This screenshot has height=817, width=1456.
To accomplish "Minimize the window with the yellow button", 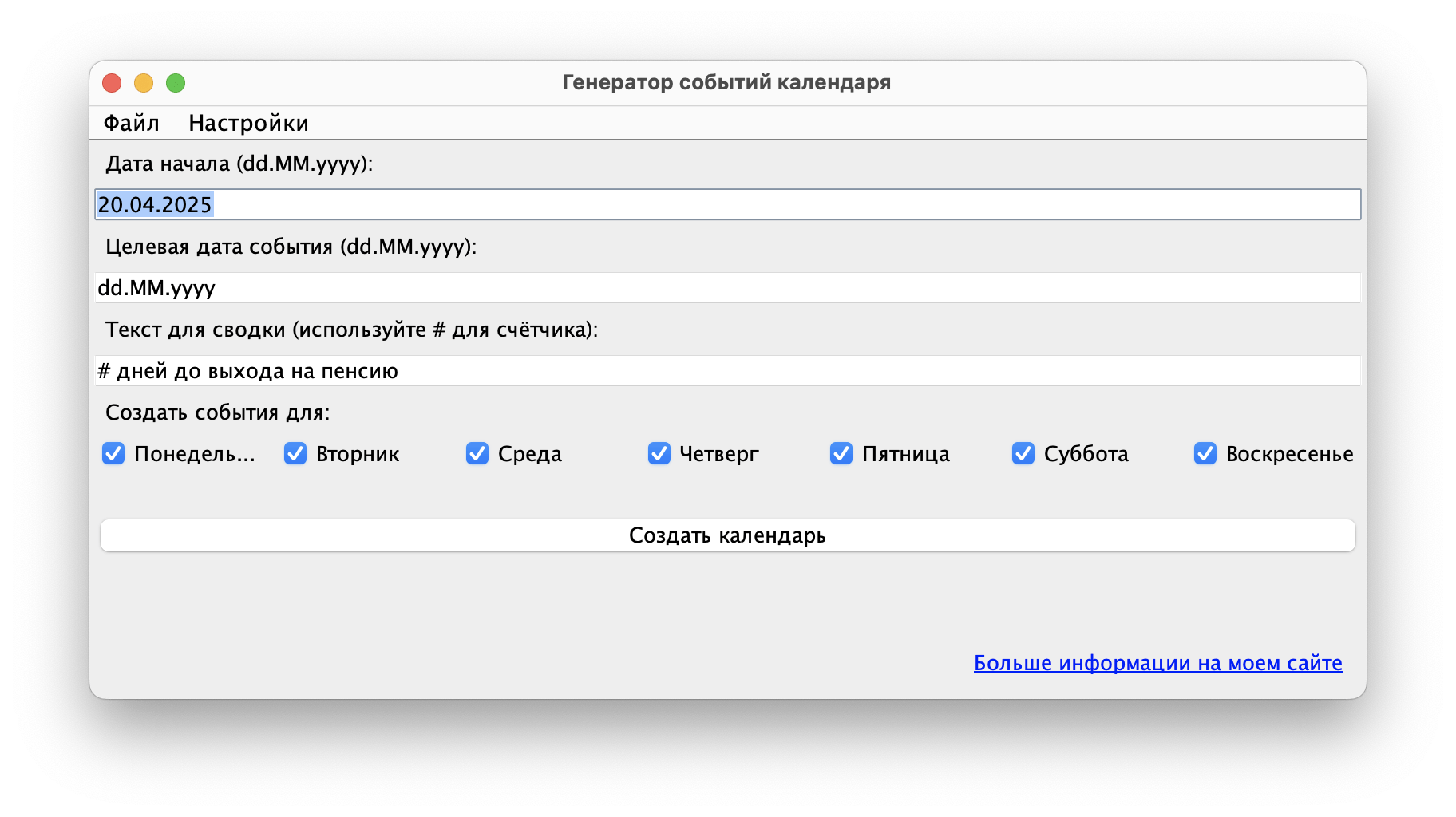I will (x=144, y=83).
